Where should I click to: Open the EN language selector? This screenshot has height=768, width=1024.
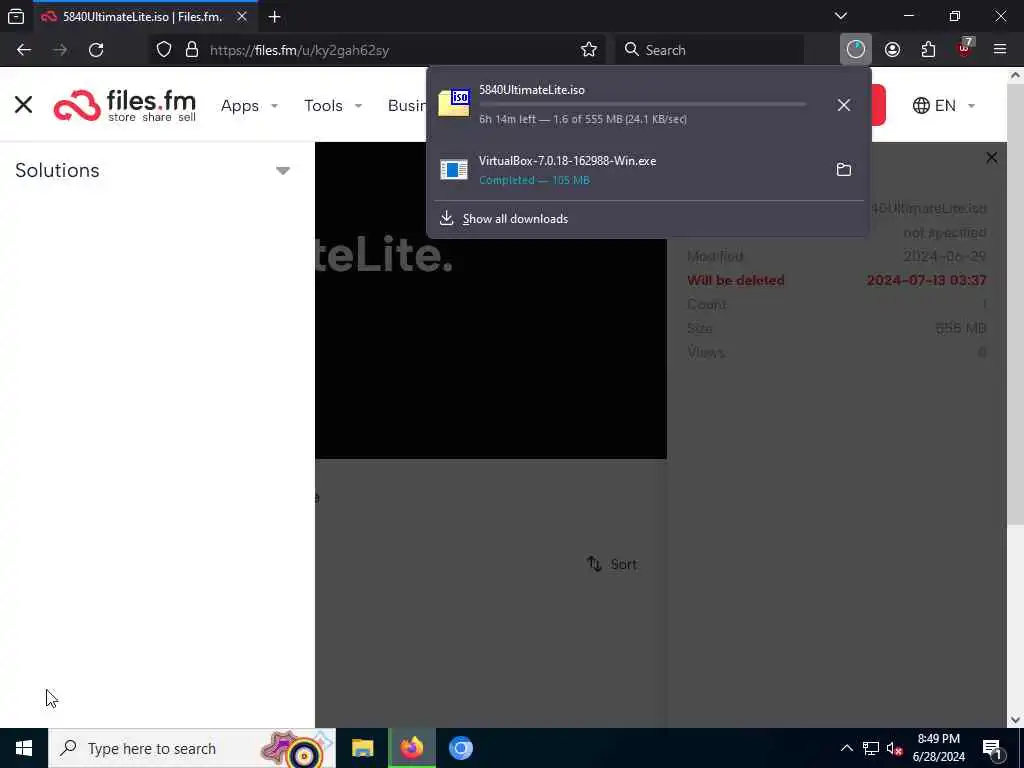(x=944, y=105)
